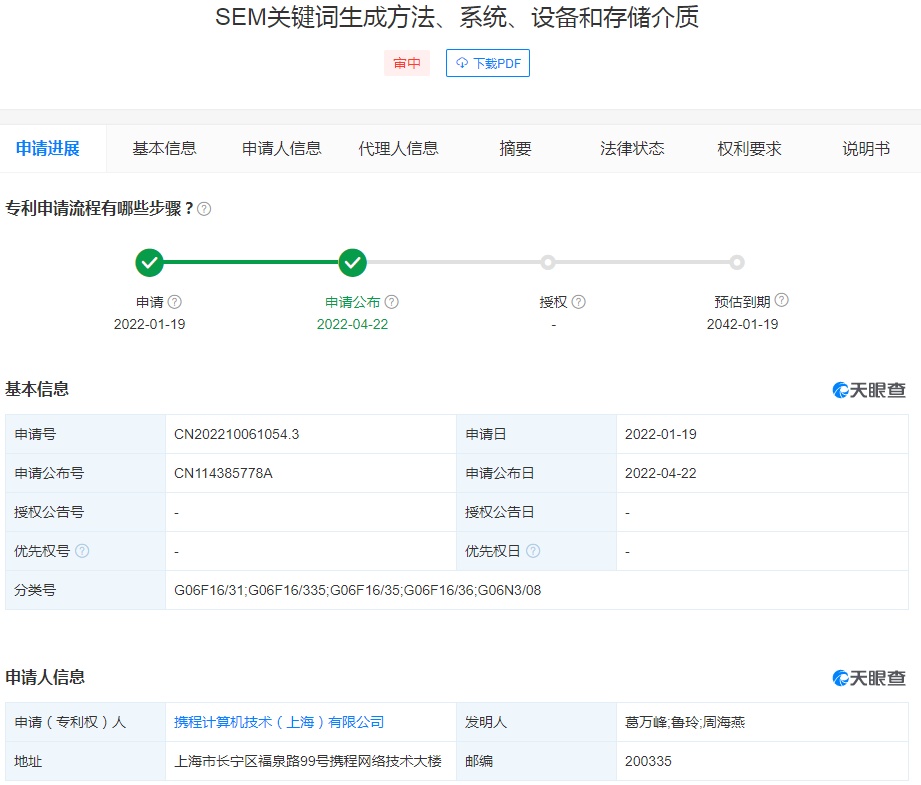Open help icon next to 授权 step
Viewport: 921px width, 785px height.
[x=579, y=302]
